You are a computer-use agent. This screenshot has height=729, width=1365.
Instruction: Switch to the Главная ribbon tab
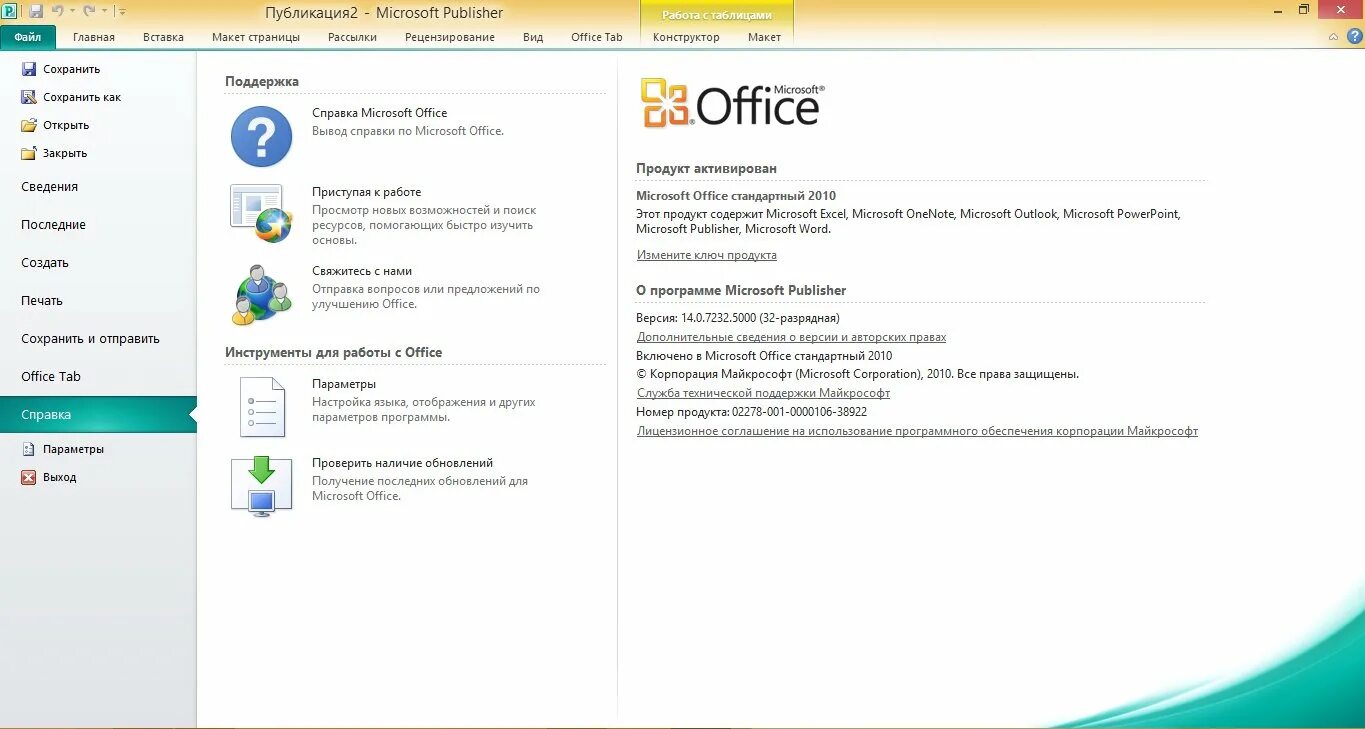point(94,37)
